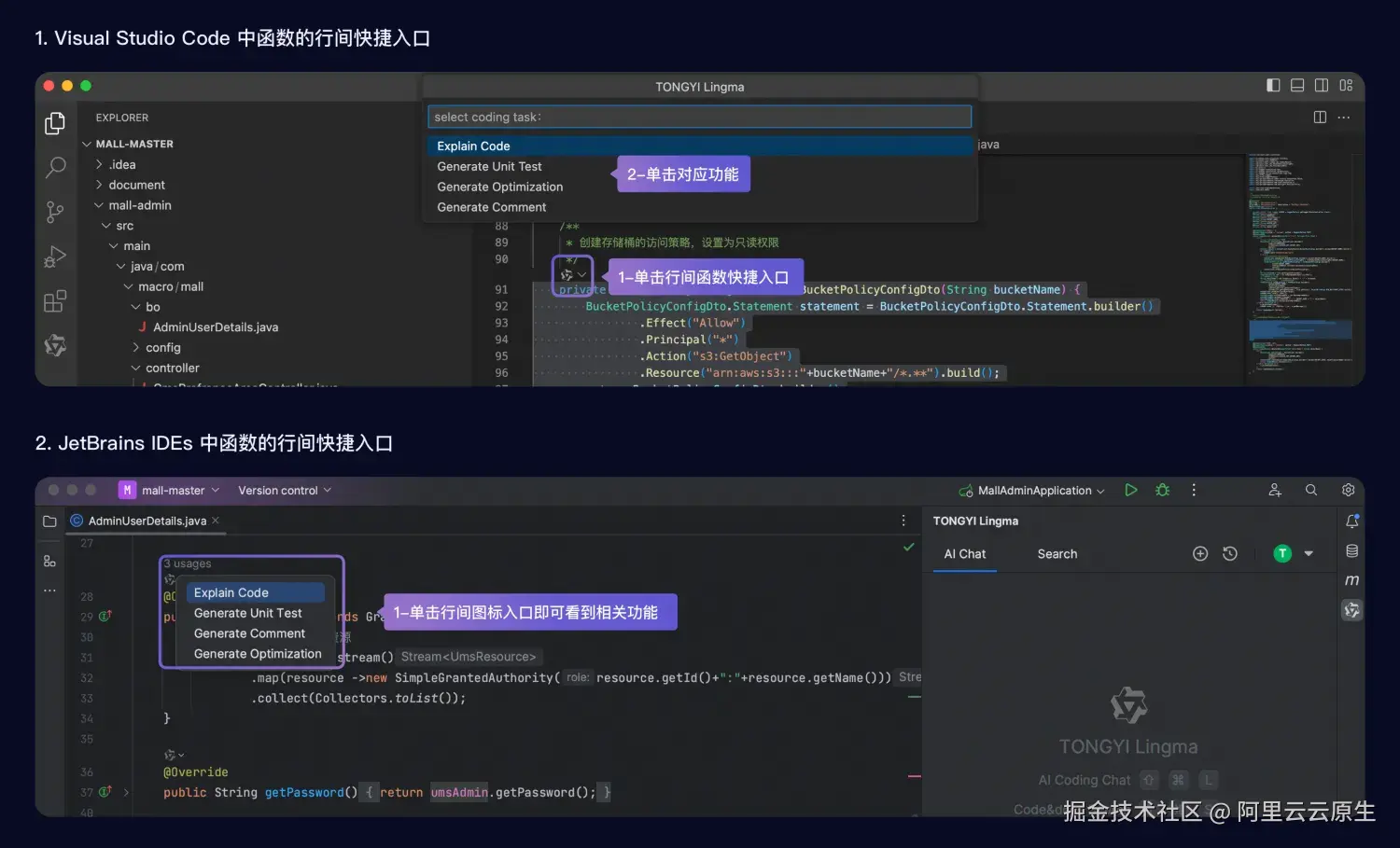This screenshot has width=1400, height=848.
Task: Click the Lingma inline icon above @Override
Action: click(x=174, y=755)
